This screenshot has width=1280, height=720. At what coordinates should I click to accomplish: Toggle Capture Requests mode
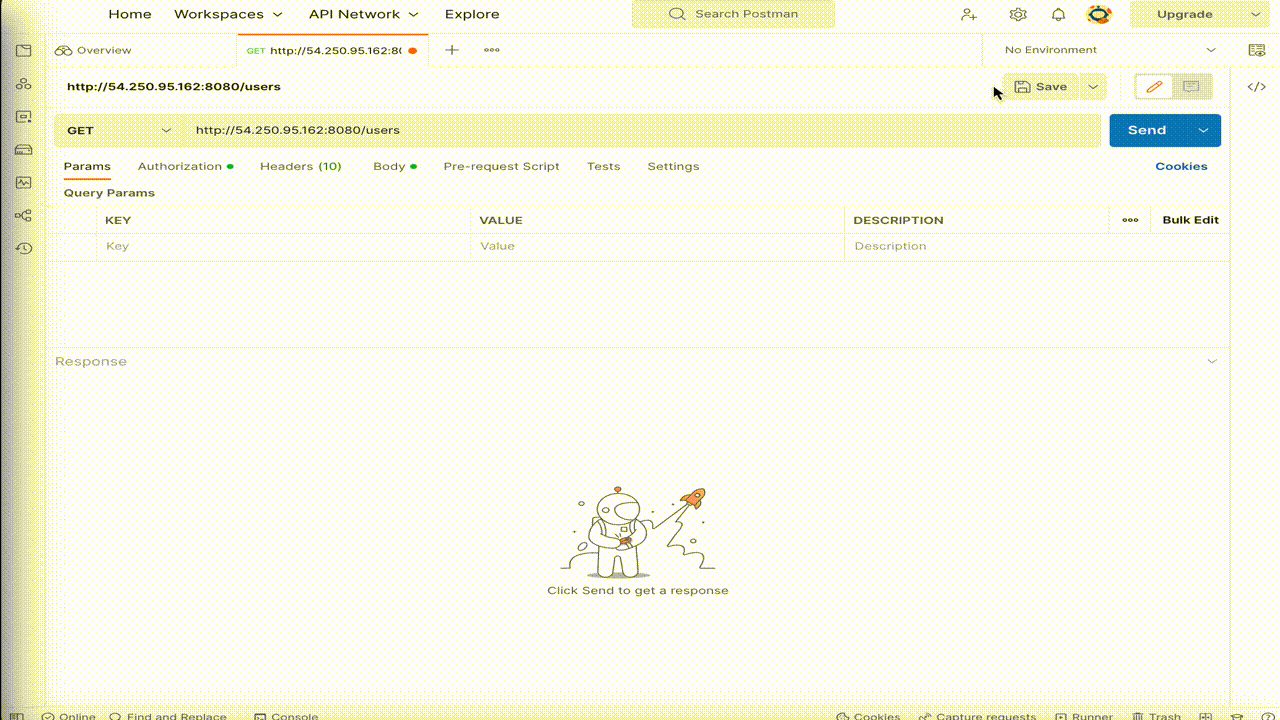tap(978, 716)
